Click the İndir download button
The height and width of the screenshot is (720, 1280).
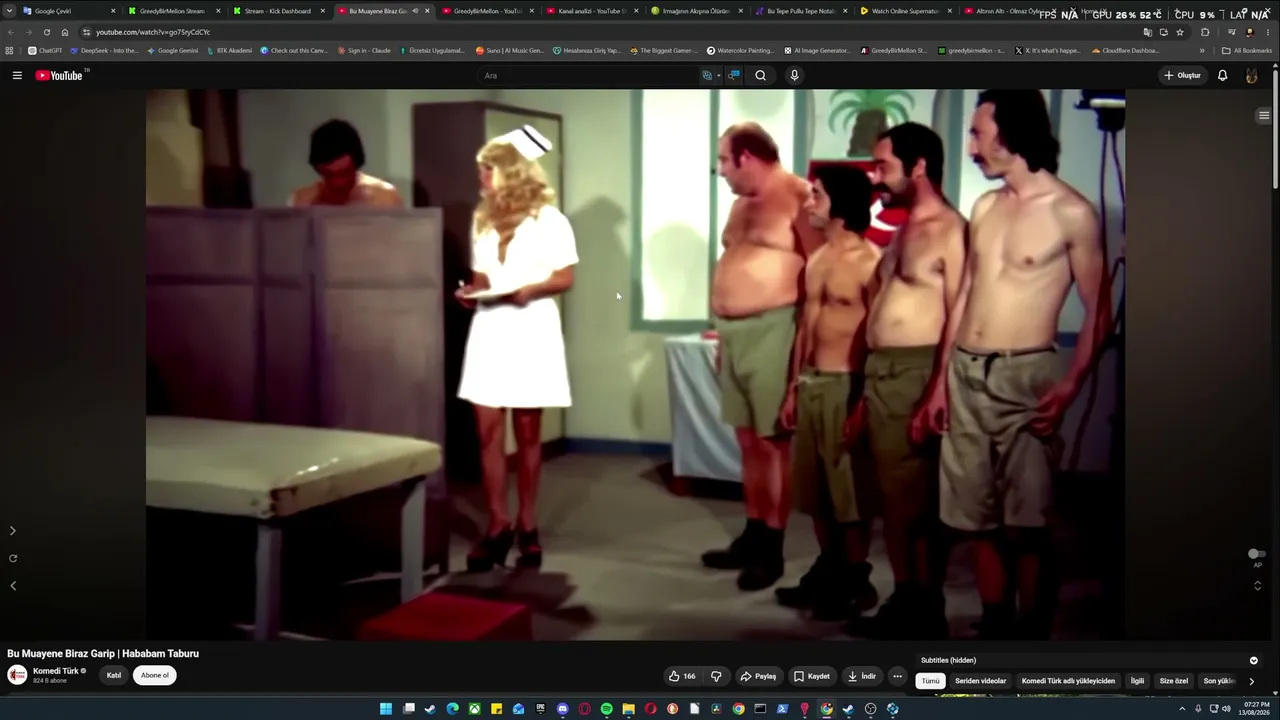(862, 676)
